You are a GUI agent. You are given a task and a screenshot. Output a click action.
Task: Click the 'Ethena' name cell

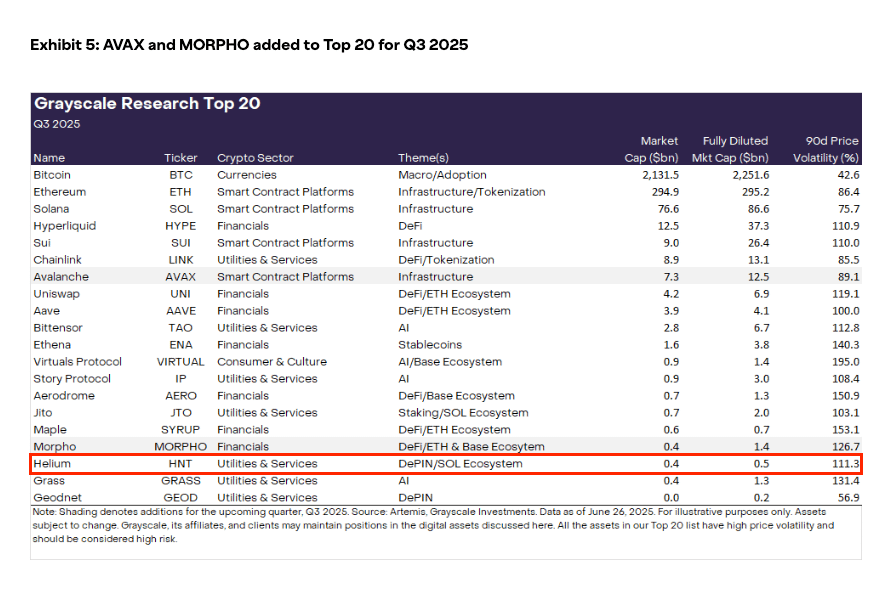(x=52, y=345)
